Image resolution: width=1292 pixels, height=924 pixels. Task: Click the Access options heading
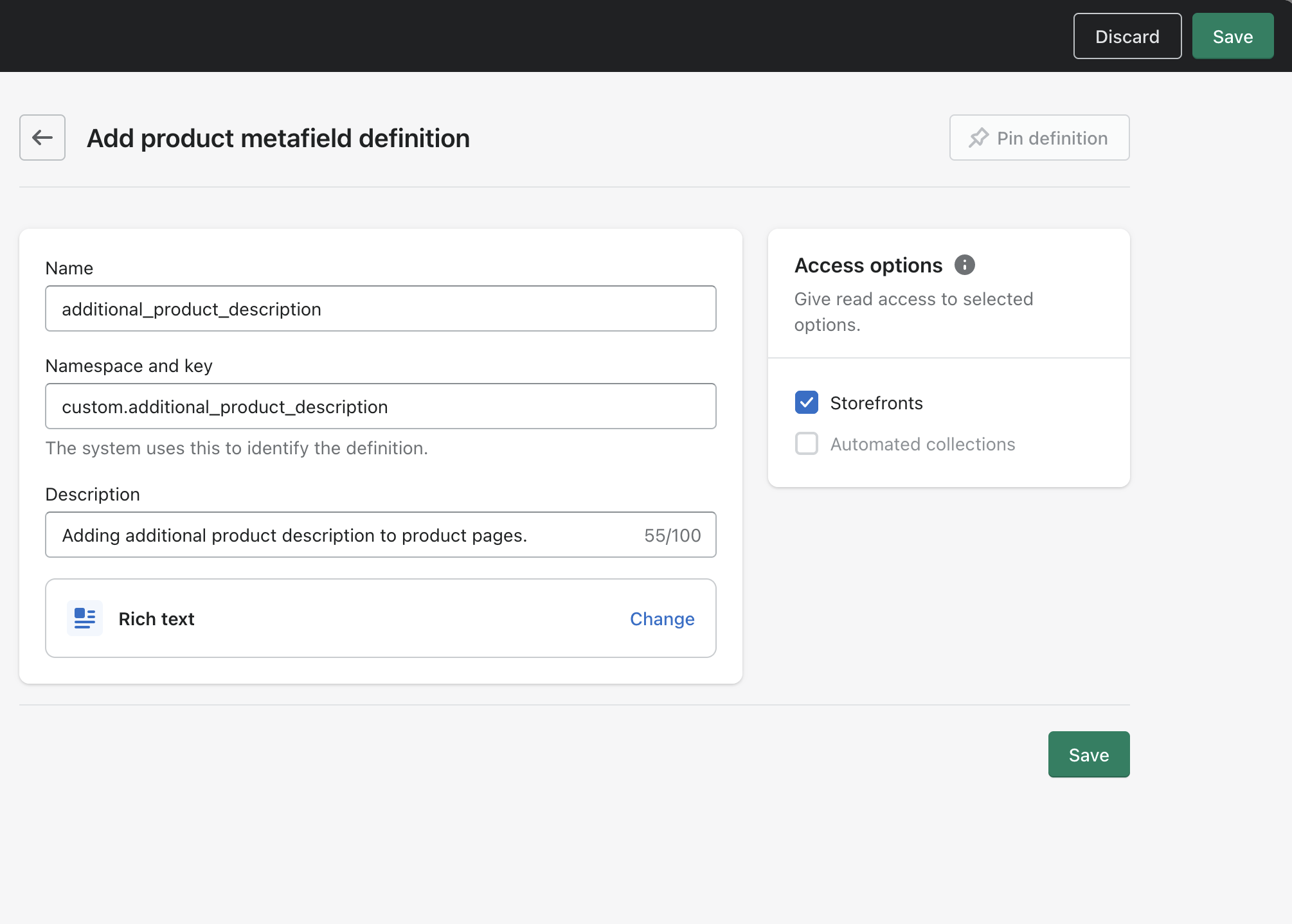[x=868, y=265]
